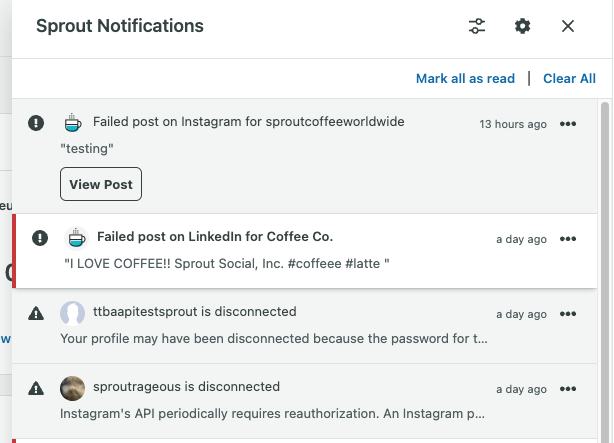Click coffee cup avatar for Coffee Co.
Image resolution: width=614 pixels, height=443 pixels.
[x=76, y=238]
